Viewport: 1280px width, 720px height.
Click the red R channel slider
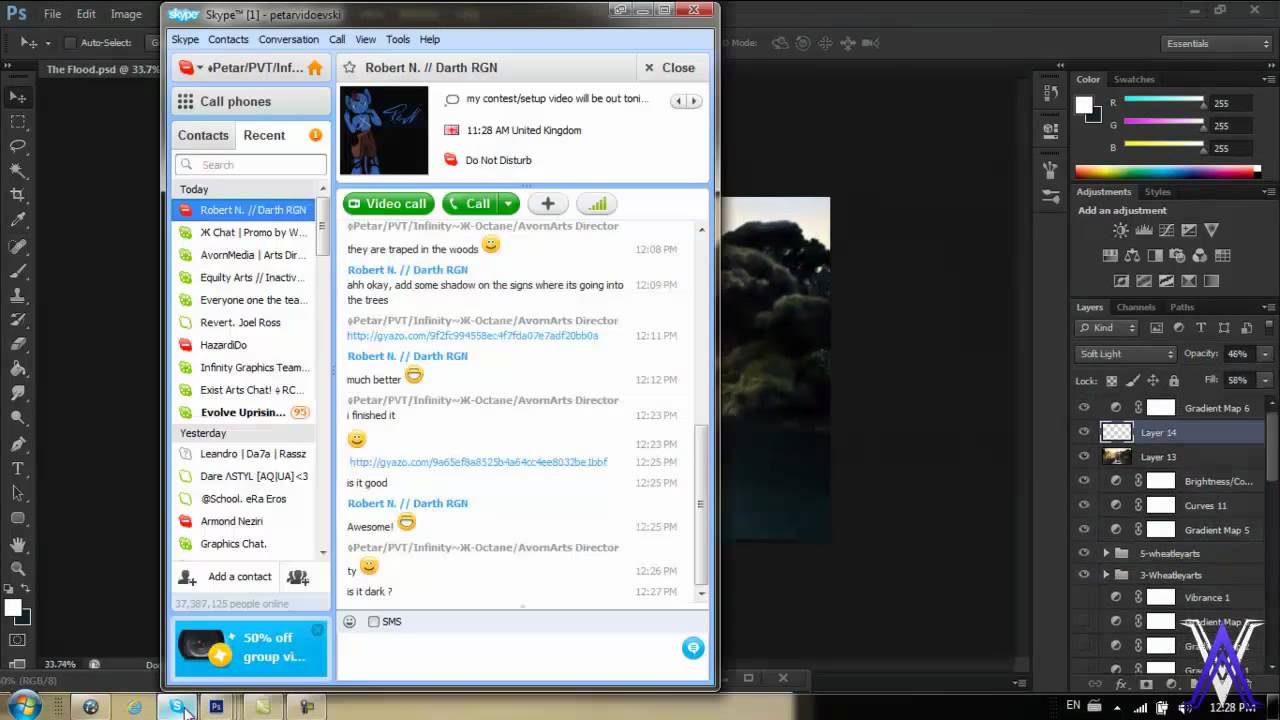pos(1163,101)
